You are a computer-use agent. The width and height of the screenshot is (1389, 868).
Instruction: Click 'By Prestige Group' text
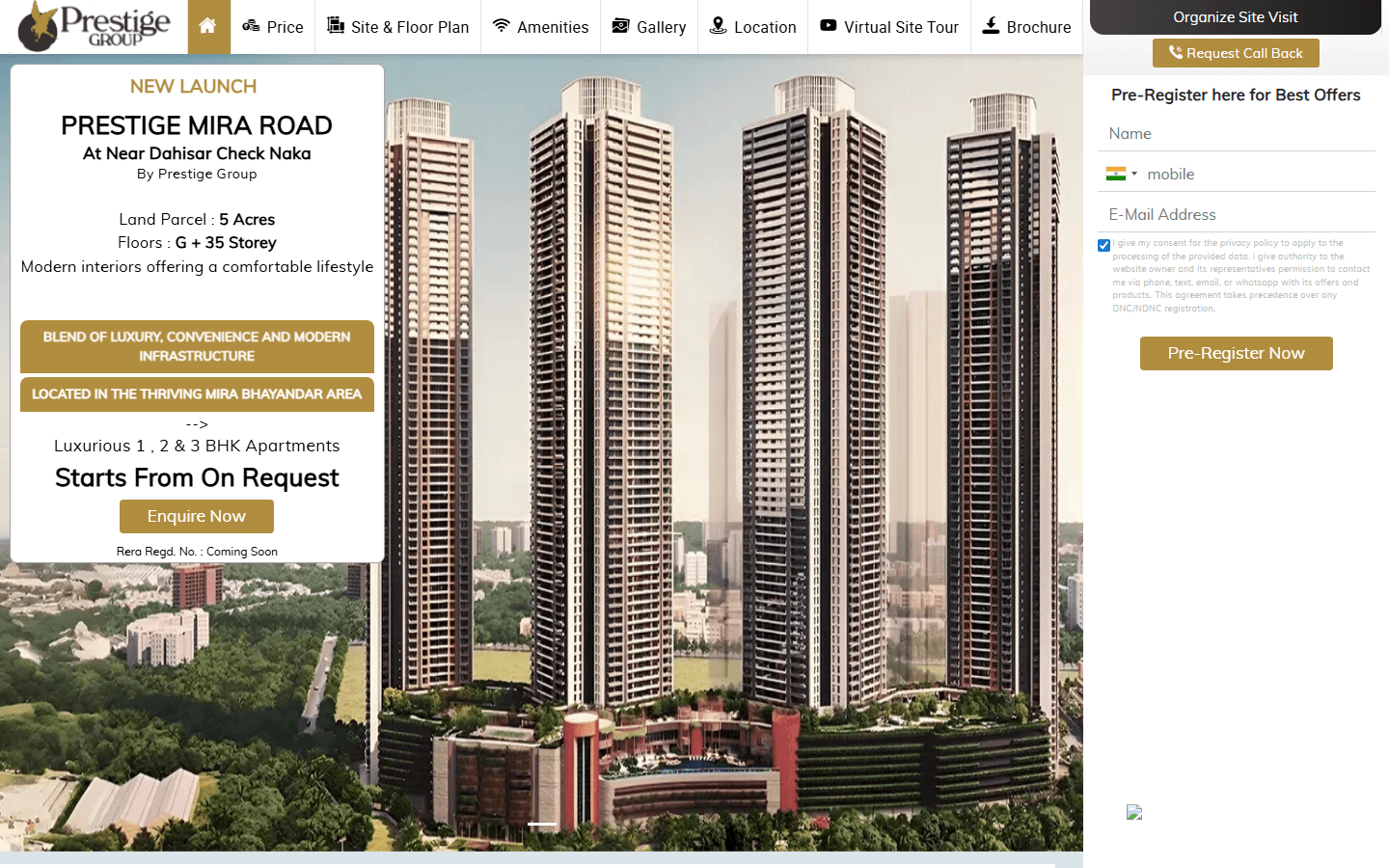click(197, 174)
